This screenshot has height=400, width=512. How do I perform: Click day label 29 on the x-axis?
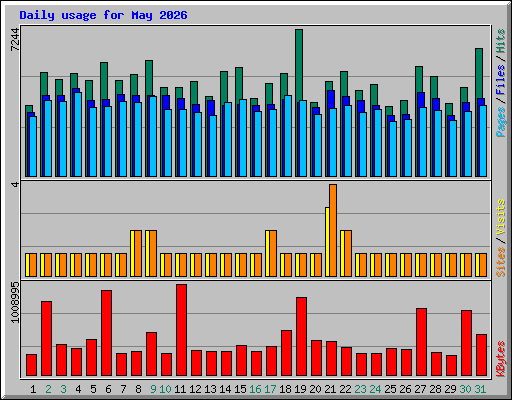click(x=450, y=389)
